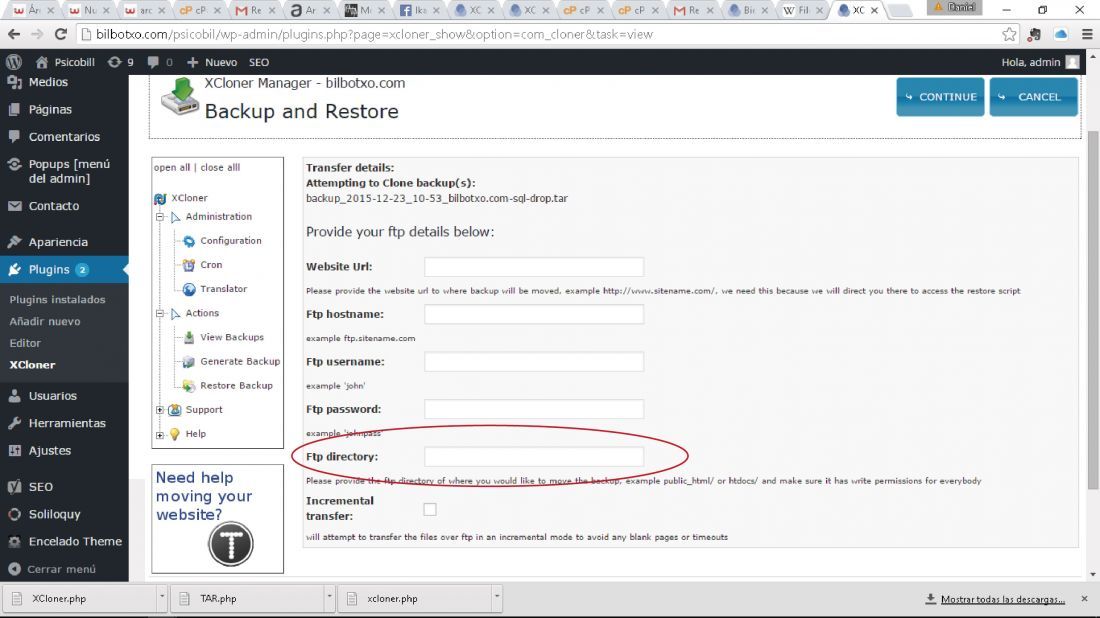Click the Ftp directory input field
This screenshot has width=1100, height=618.
click(x=534, y=457)
